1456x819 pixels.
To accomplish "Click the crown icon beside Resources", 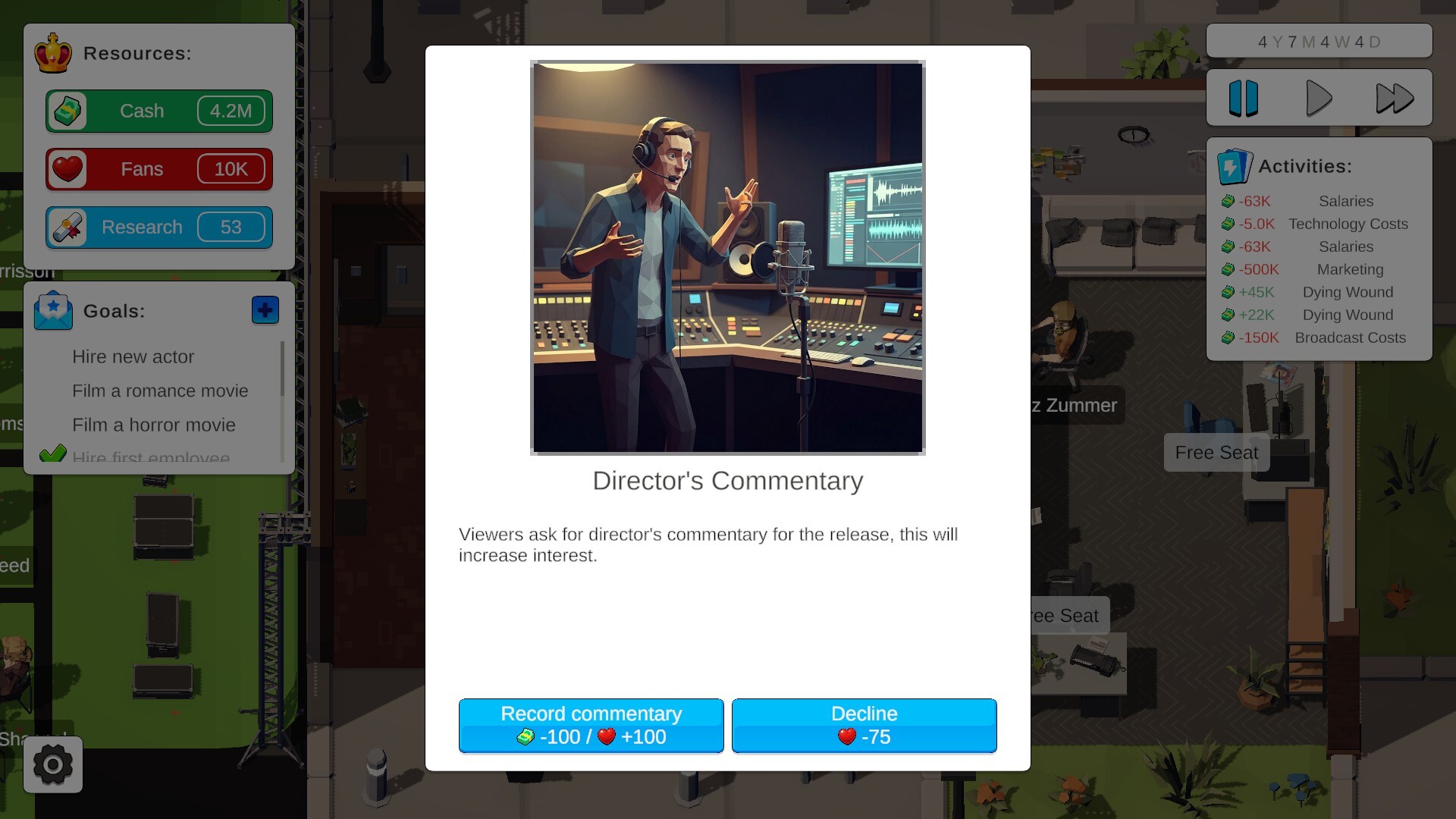I will pyautogui.click(x=52, y=53).
